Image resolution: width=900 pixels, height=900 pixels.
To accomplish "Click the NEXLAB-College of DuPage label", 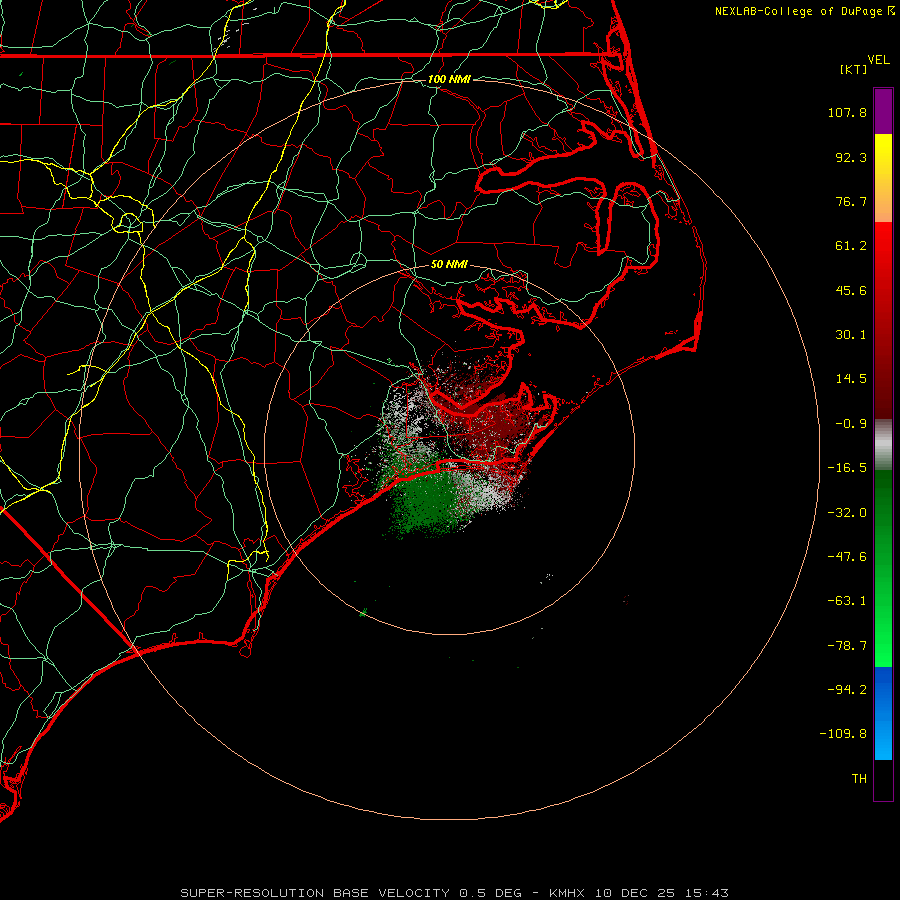I will click(x=800, y=11).
